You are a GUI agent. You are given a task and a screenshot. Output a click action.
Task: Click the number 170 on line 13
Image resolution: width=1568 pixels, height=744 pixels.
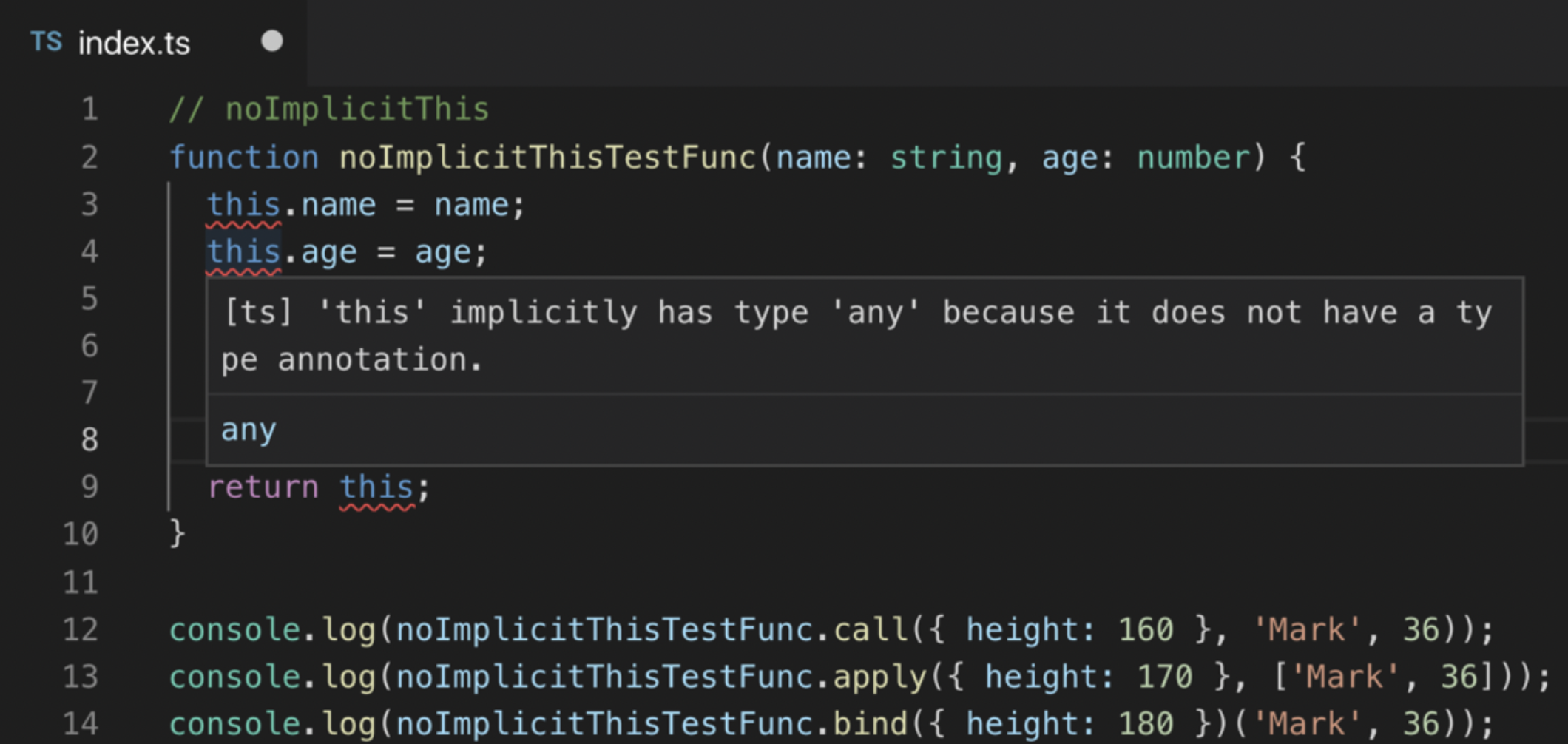click(x=1164, y=677)
